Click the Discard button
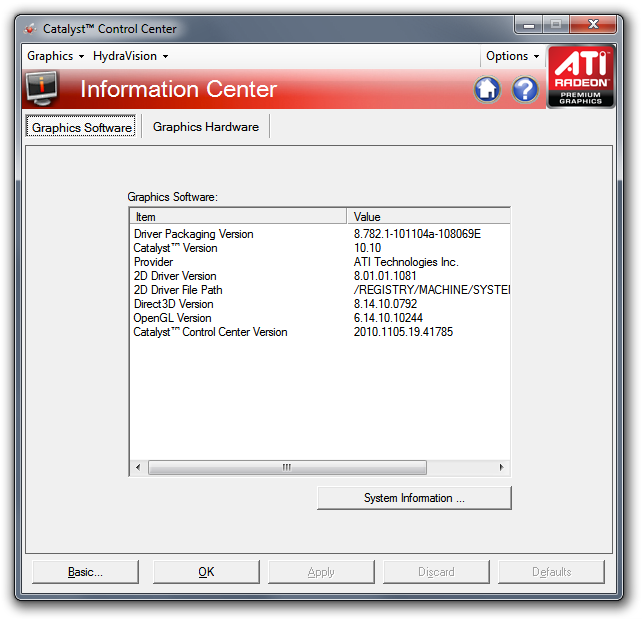Screen dimensions: 642x619 436,572
